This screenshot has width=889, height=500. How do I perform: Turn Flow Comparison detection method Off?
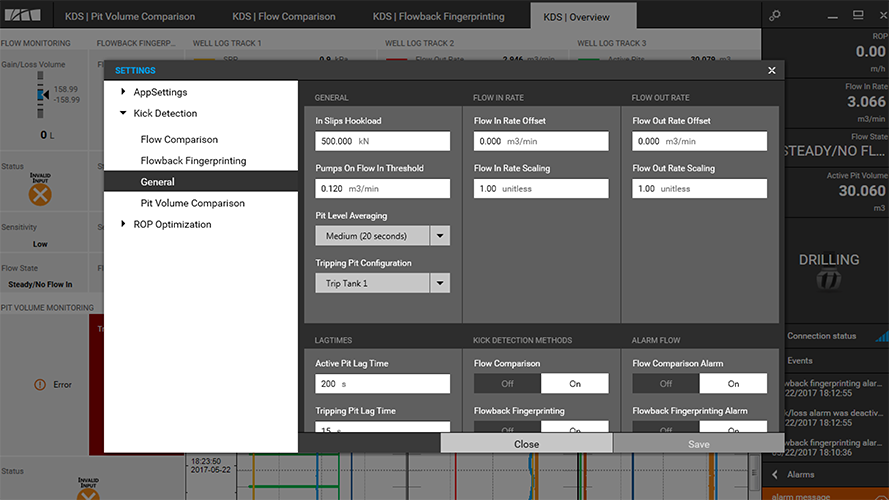(507, 384)
